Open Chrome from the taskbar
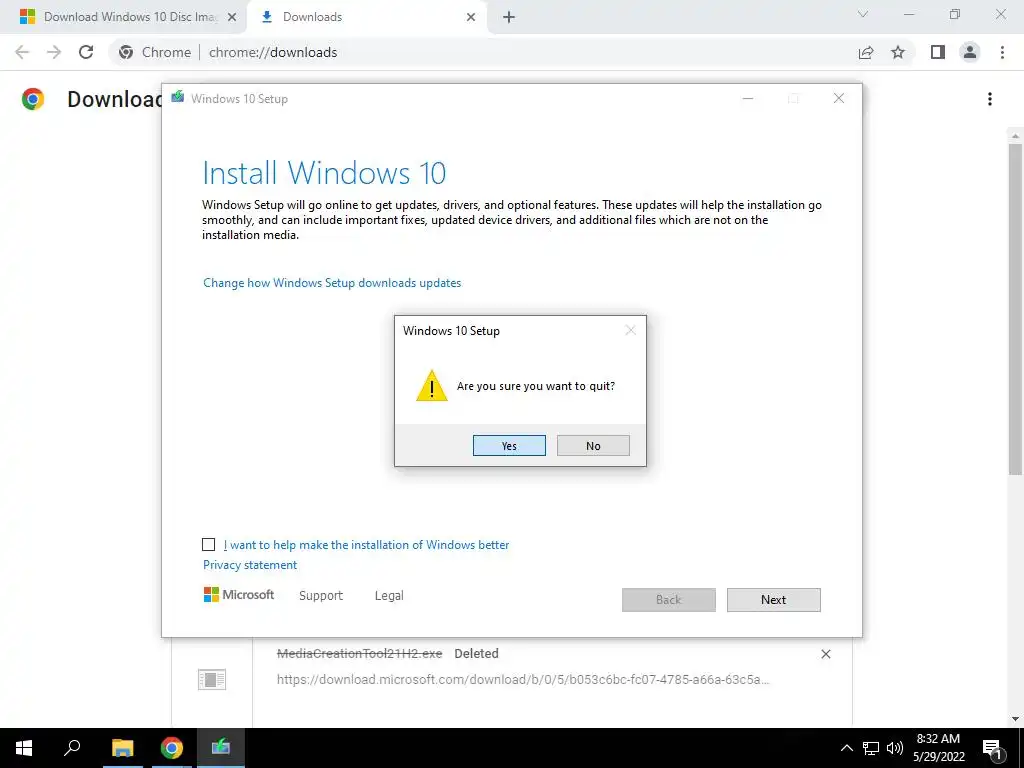Viewport: 1024px width, 768px height. pyautogui.click(x=172, y=748)
